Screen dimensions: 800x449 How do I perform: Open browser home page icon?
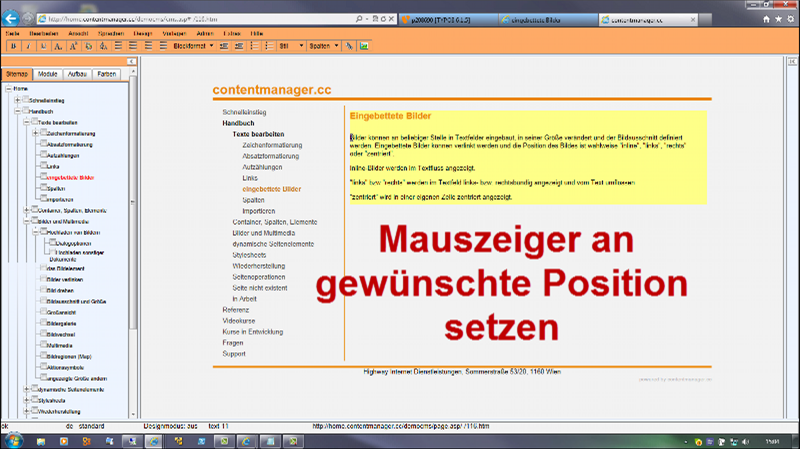click(766, 19)
